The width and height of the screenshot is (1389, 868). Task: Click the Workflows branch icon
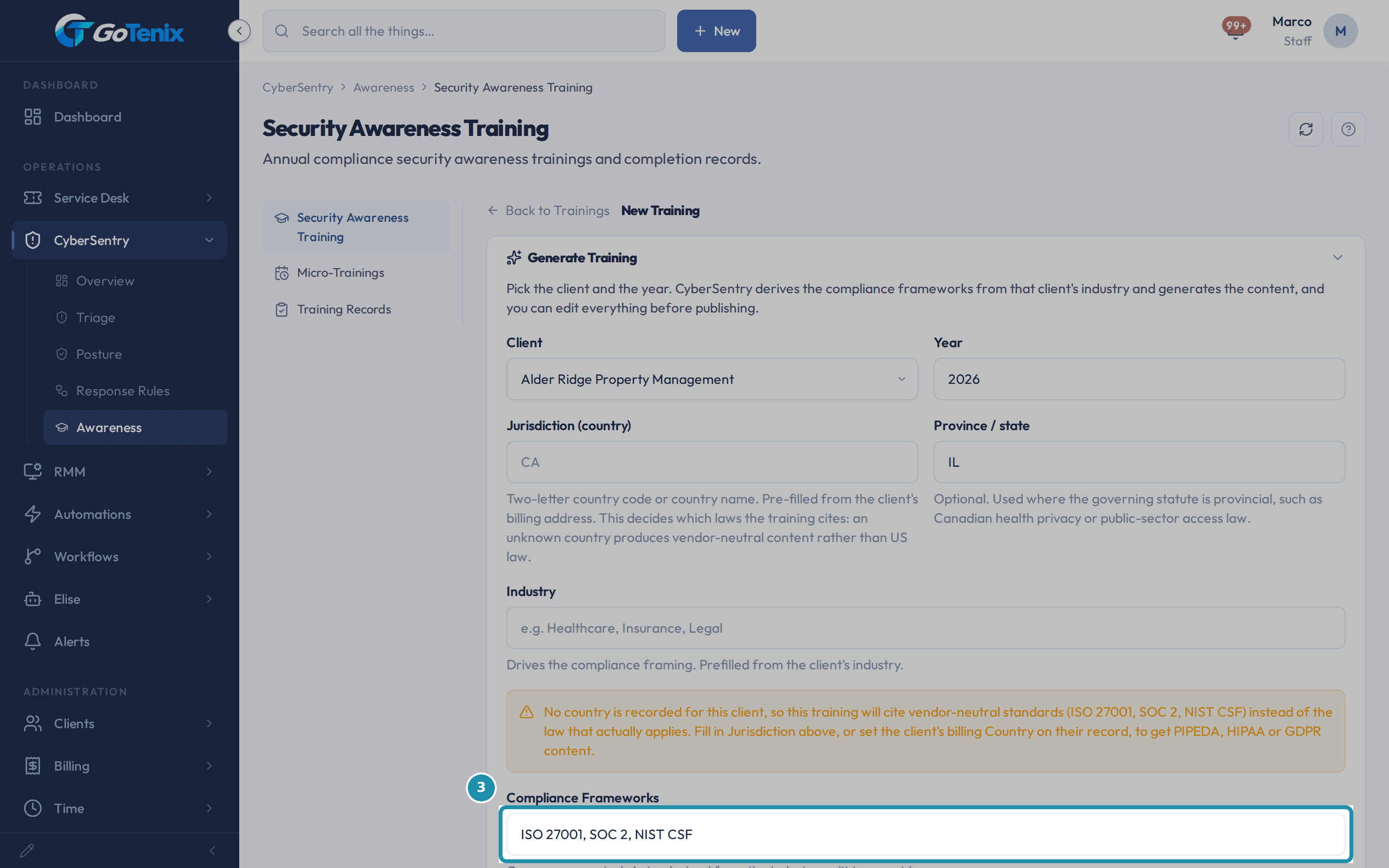pos(33,556)
